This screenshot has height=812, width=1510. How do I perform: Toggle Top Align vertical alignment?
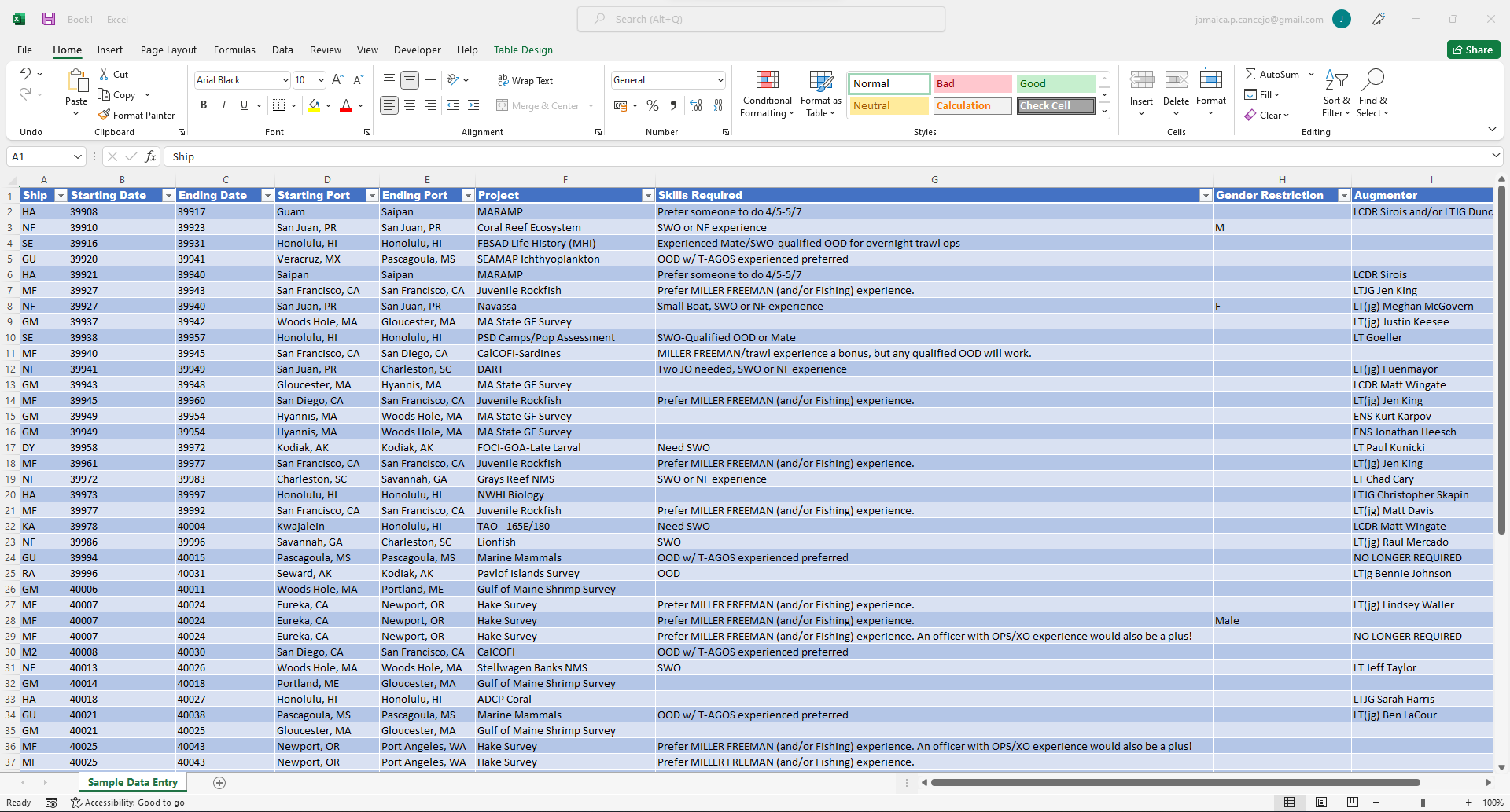coord(389,79)
